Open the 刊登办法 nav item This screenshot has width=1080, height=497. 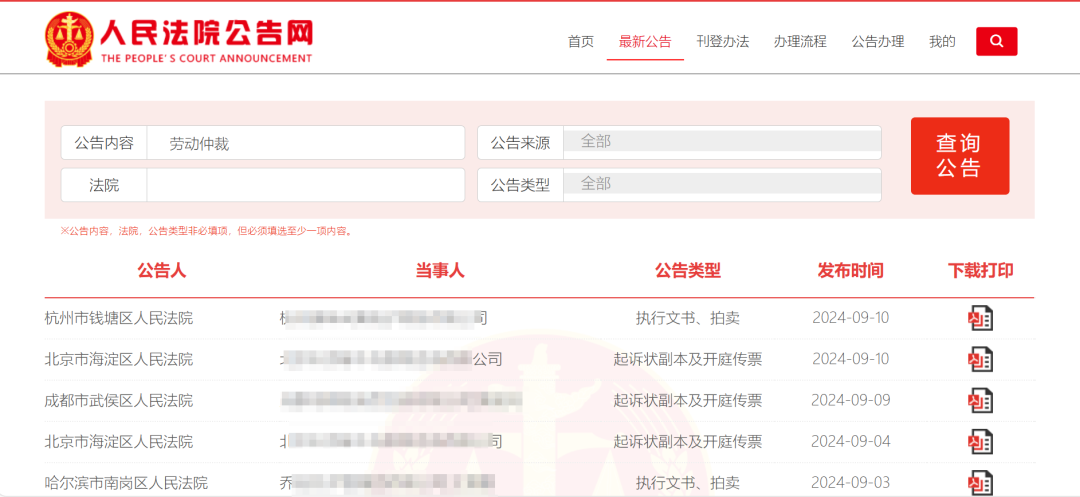[x=723, y=41]
